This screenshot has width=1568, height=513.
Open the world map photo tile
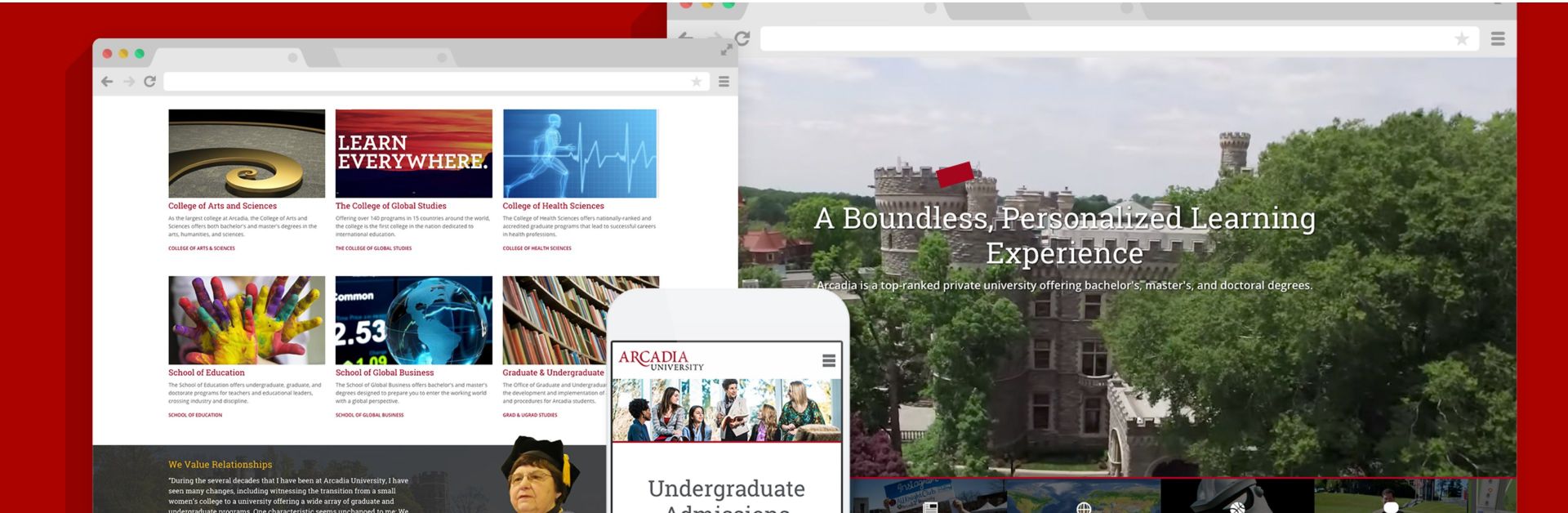coord(1084,496)
